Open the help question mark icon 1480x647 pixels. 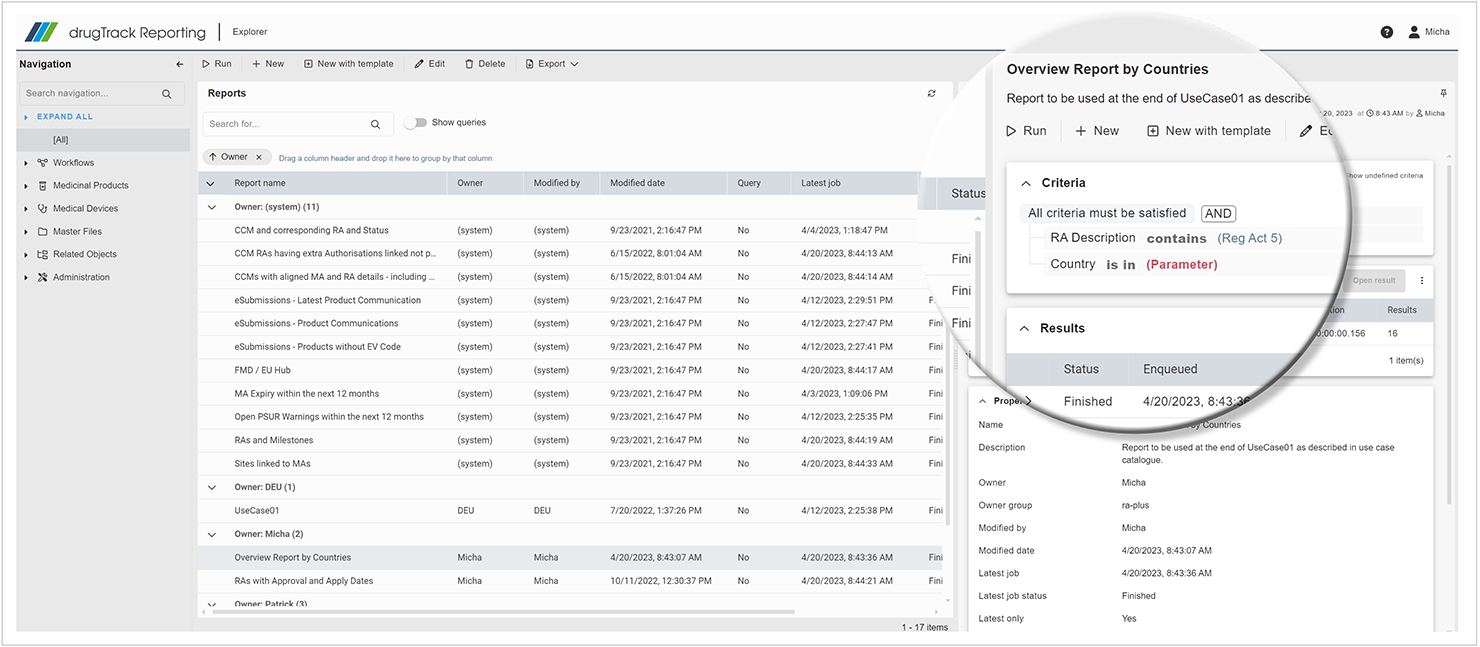(x=1387, y=32)
